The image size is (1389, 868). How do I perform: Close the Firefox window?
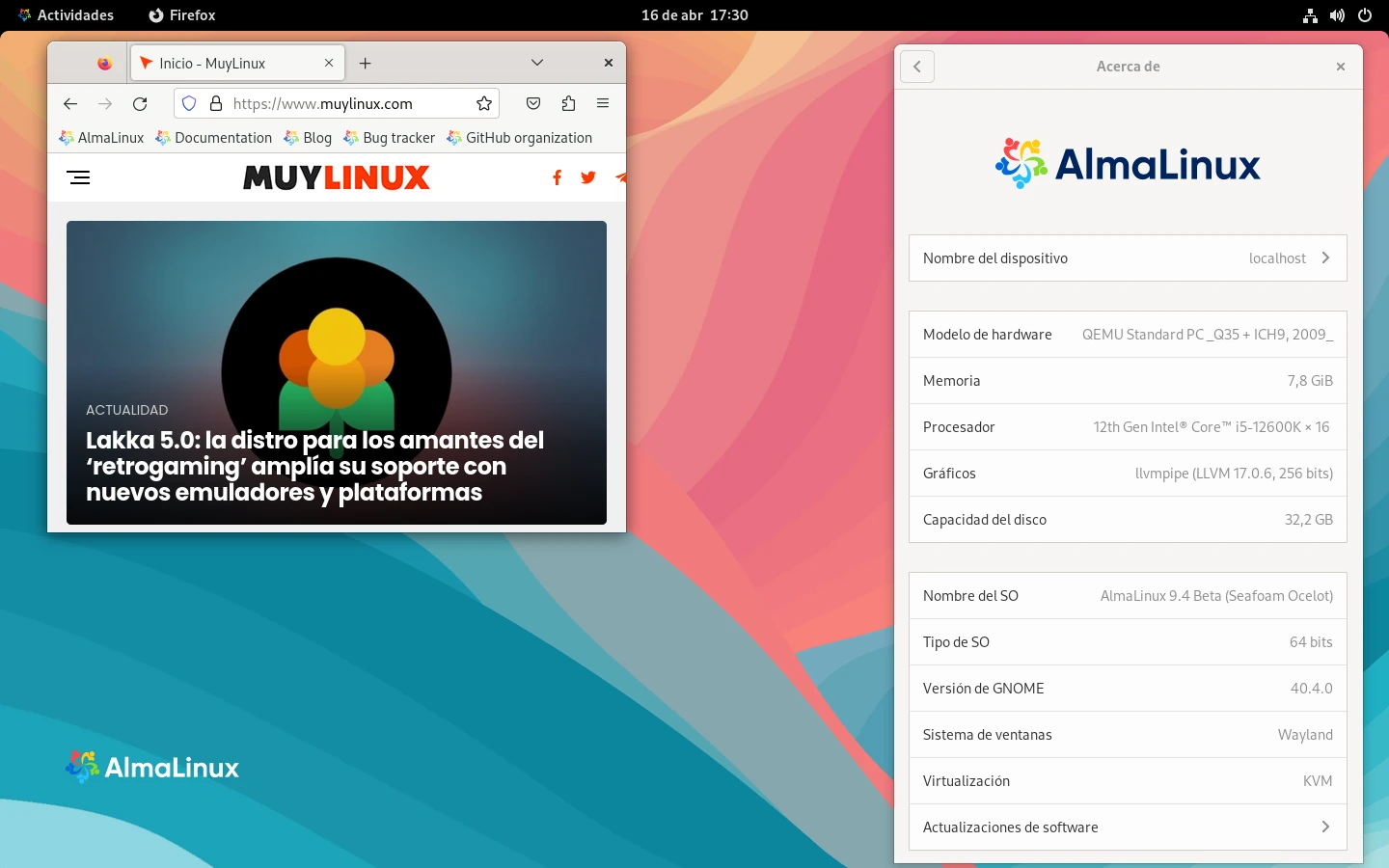point(609,63)
